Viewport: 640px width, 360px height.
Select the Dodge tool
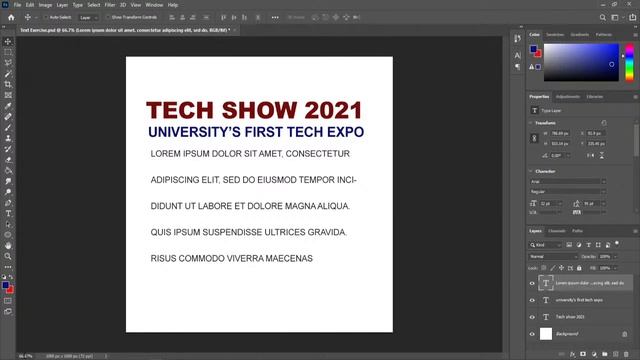(x=8, y=192)
